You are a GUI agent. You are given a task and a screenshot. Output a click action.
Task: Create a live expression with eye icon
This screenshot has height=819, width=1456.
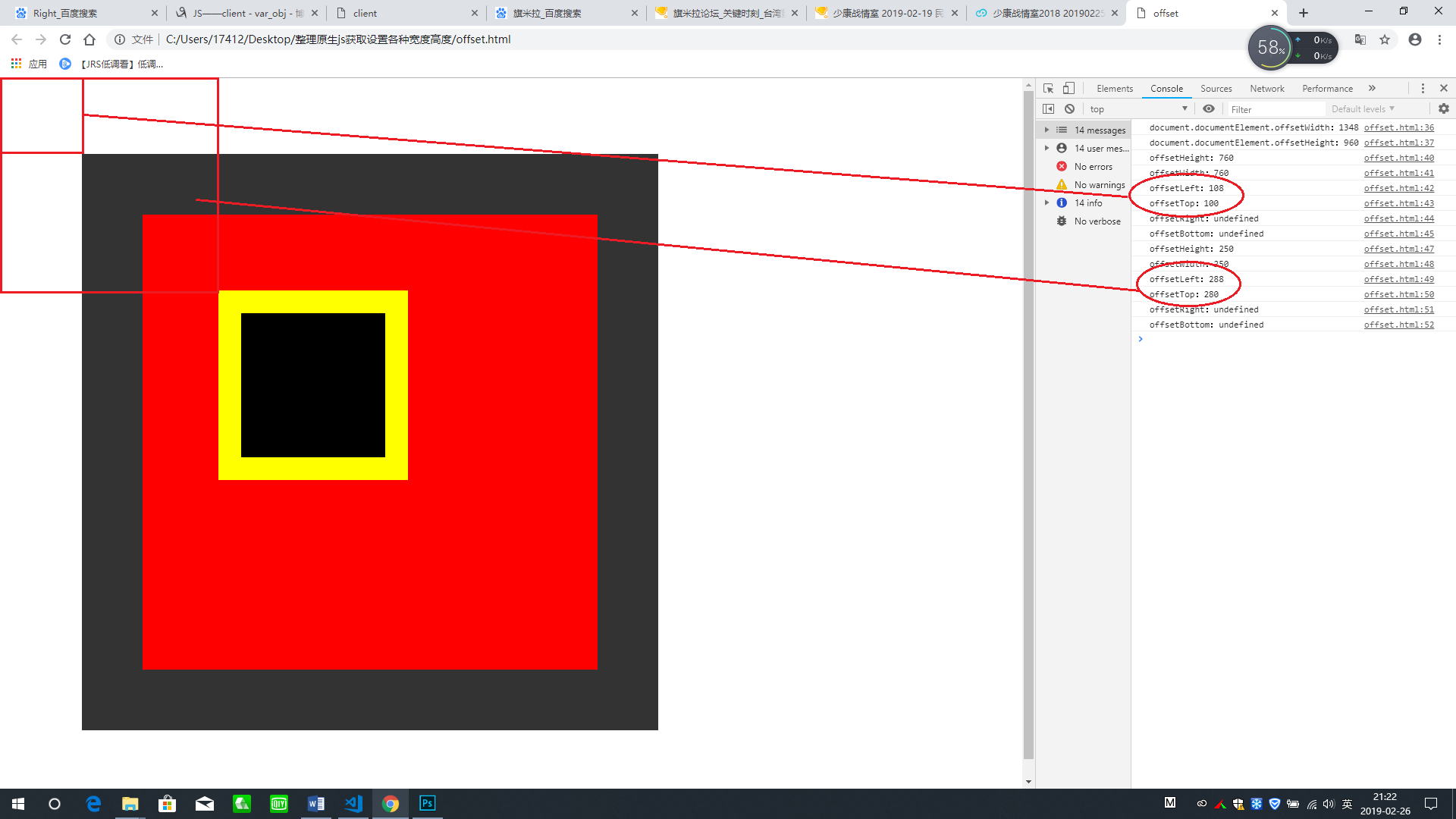point(1209,108)
